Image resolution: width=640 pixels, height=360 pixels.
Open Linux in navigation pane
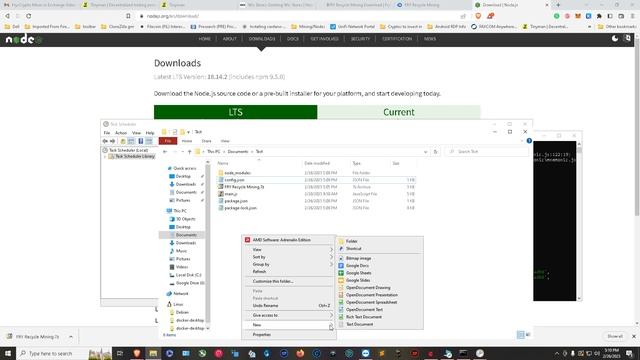coord(178,304)
